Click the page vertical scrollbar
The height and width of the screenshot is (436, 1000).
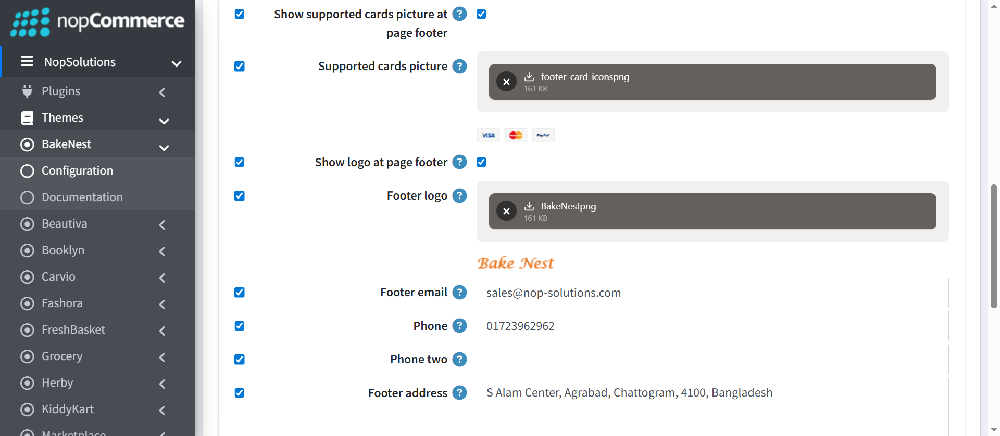pos(993,245)
